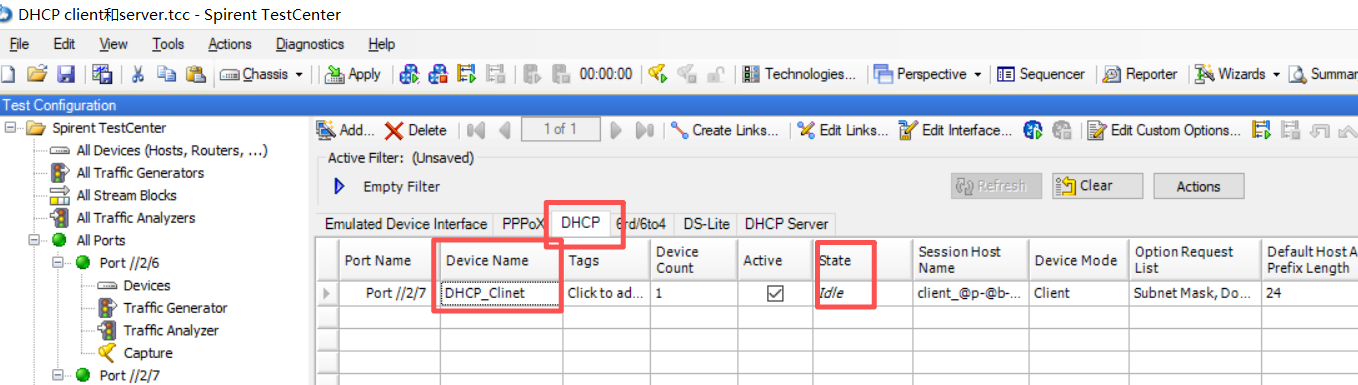Screen dimensions: 1358x385
Task: Collapse the Spirent TestCenter root node
Action: pyautogui.click(x=11, y=128)
